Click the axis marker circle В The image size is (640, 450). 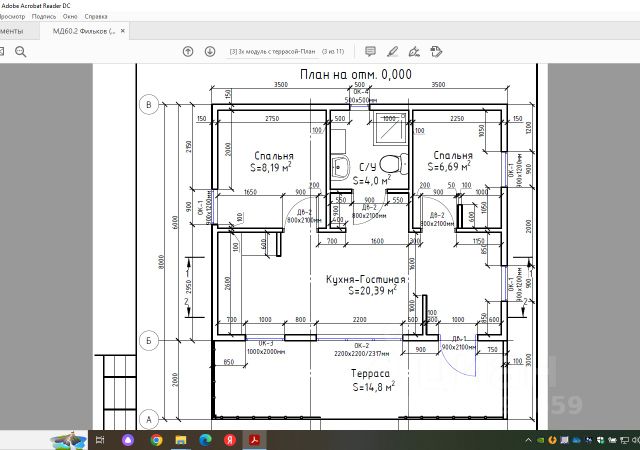(x=149, y=105)
